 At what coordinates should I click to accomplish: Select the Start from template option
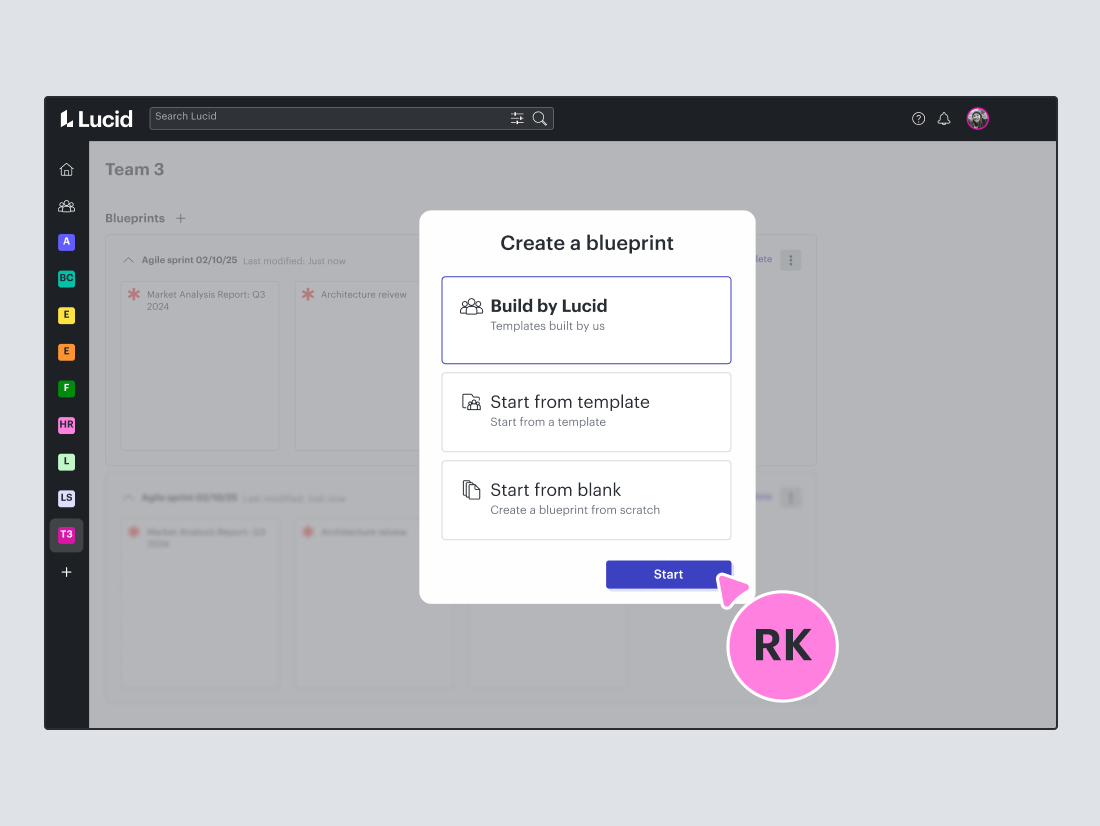click(x=586, y=412)
